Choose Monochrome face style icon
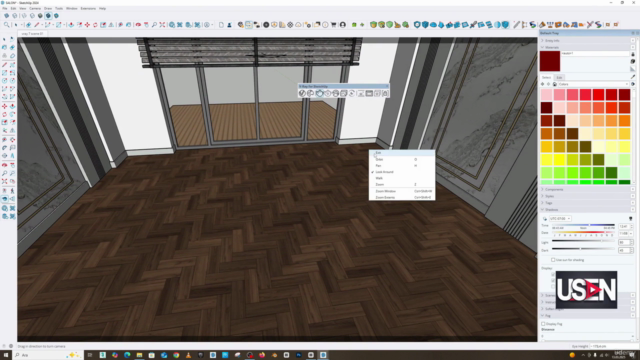The image size is (640, 360). (56, 16)
